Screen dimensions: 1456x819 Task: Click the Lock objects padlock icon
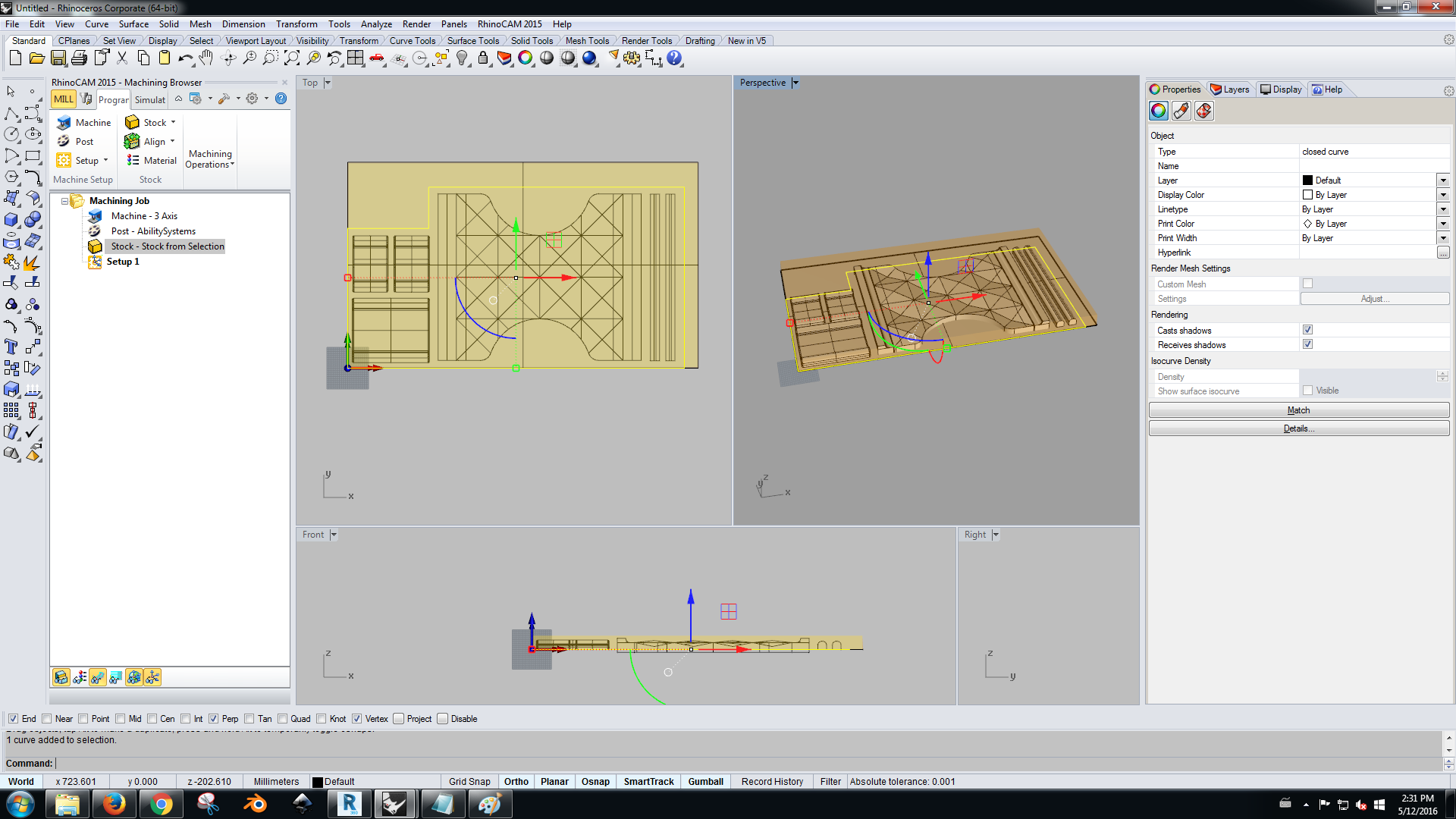(x=483, y=58)
